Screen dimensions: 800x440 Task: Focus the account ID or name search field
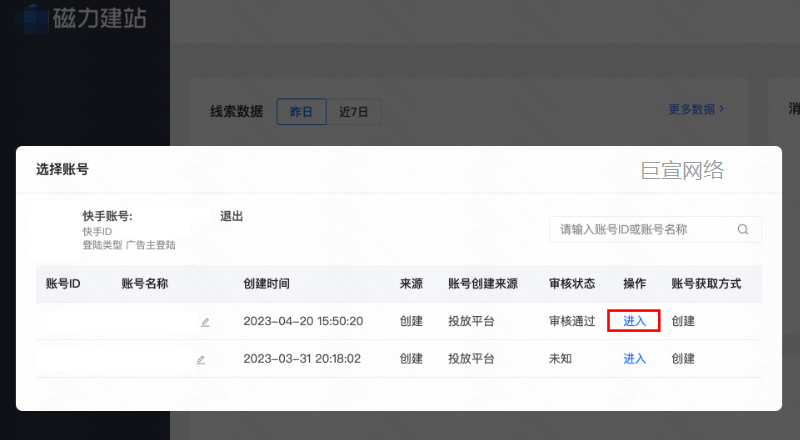pyautogui.click(x=655, y=230)
